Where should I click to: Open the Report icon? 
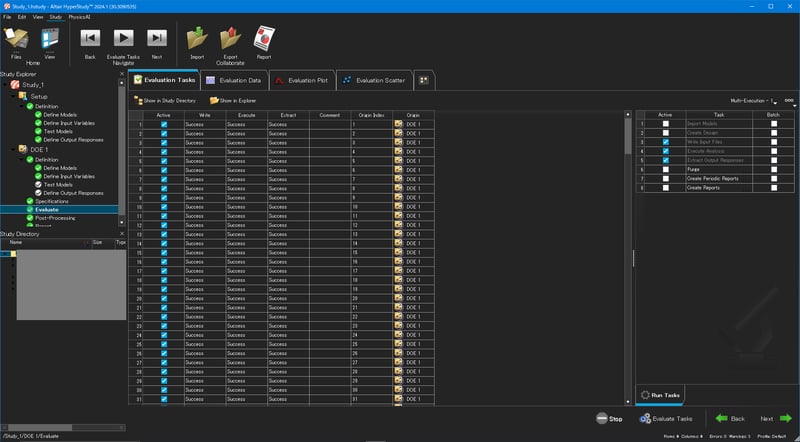click(264, 38)
